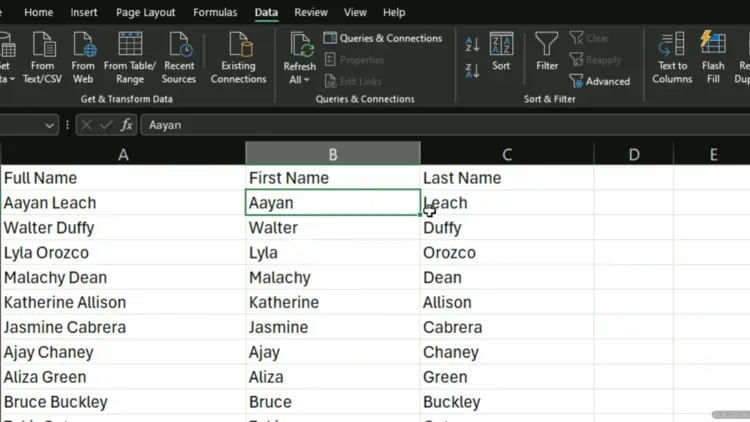
Task: Select last name cell Cabrera
Action: [507, 327]
